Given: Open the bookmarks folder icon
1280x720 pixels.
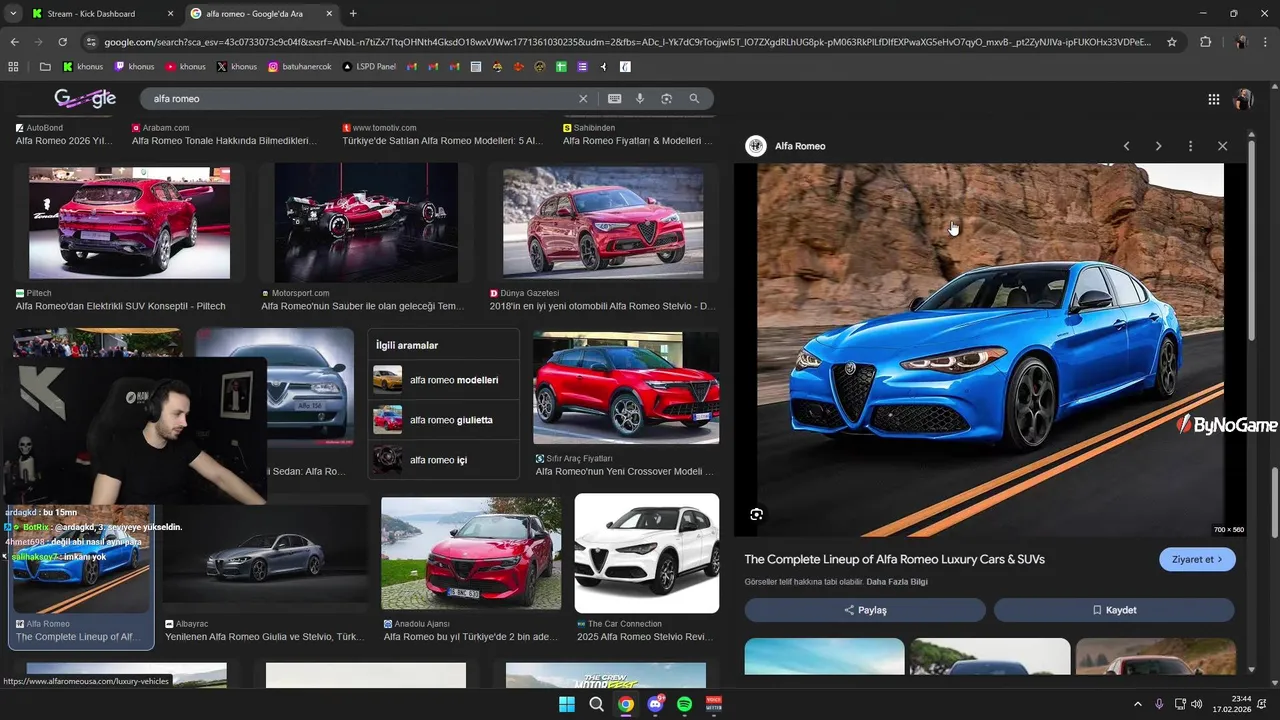Looking at the screenshot, I should tap(45, 67).
